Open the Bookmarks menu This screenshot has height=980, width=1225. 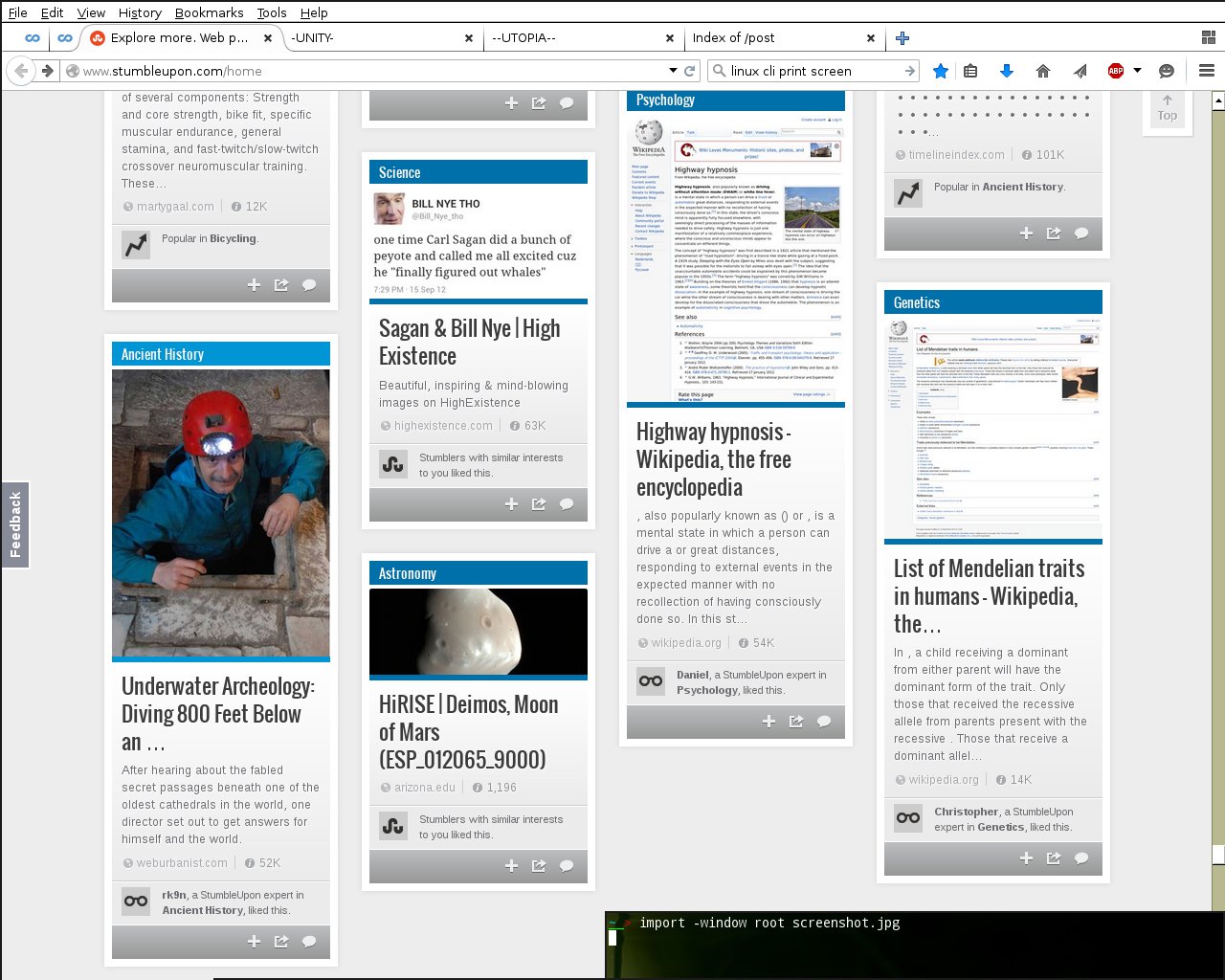point(209,12)
